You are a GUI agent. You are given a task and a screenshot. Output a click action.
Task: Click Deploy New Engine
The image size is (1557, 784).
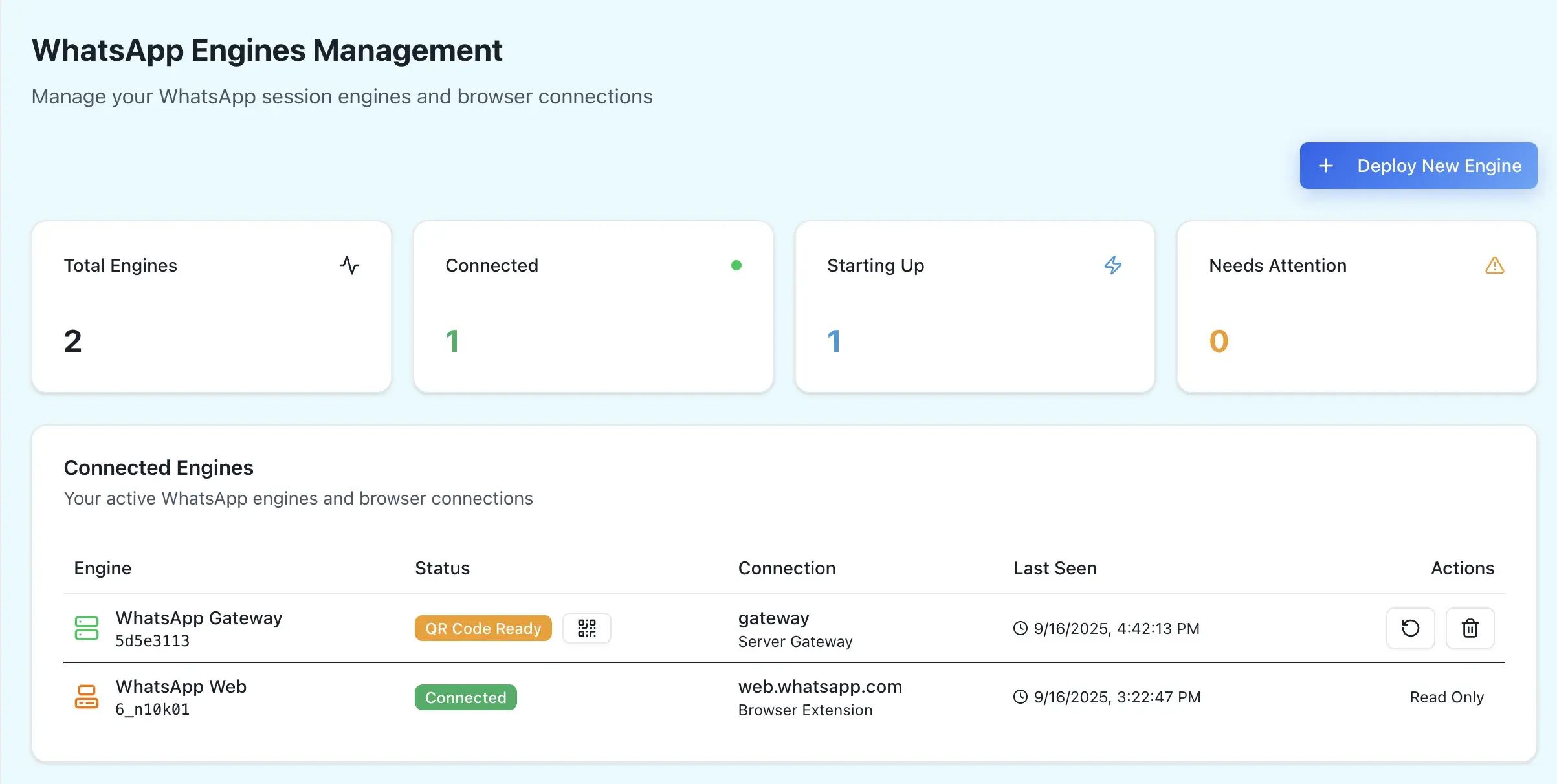click(x=1418, y=166)
